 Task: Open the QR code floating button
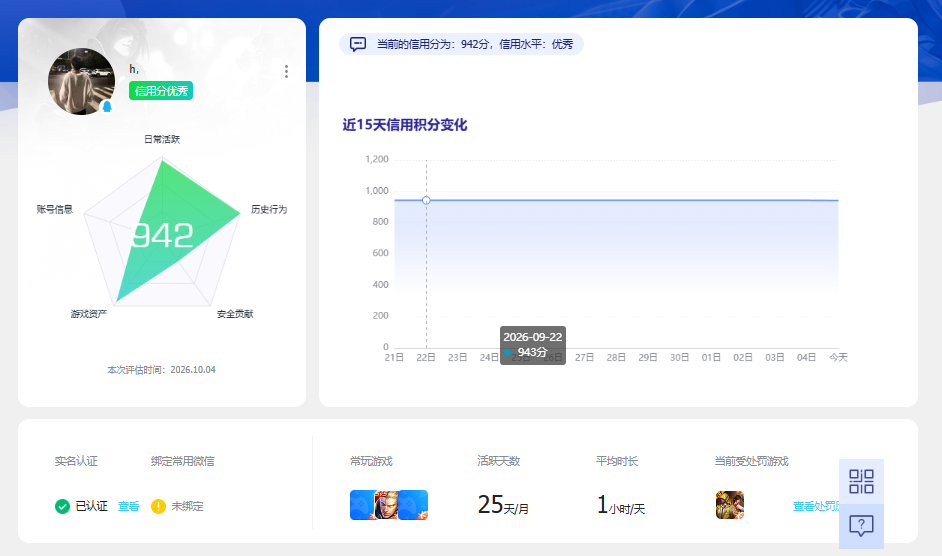pyautogui.click(x=861, y=481)
